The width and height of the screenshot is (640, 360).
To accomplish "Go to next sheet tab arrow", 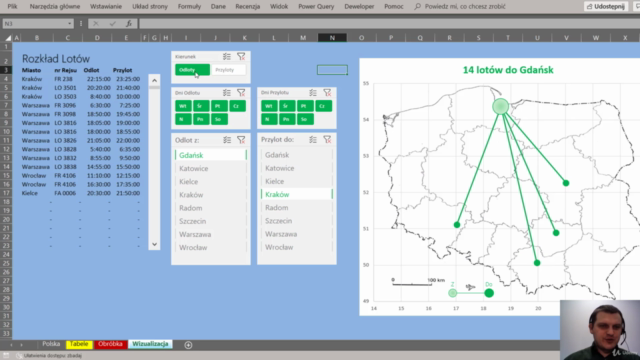I will (22, 345).
